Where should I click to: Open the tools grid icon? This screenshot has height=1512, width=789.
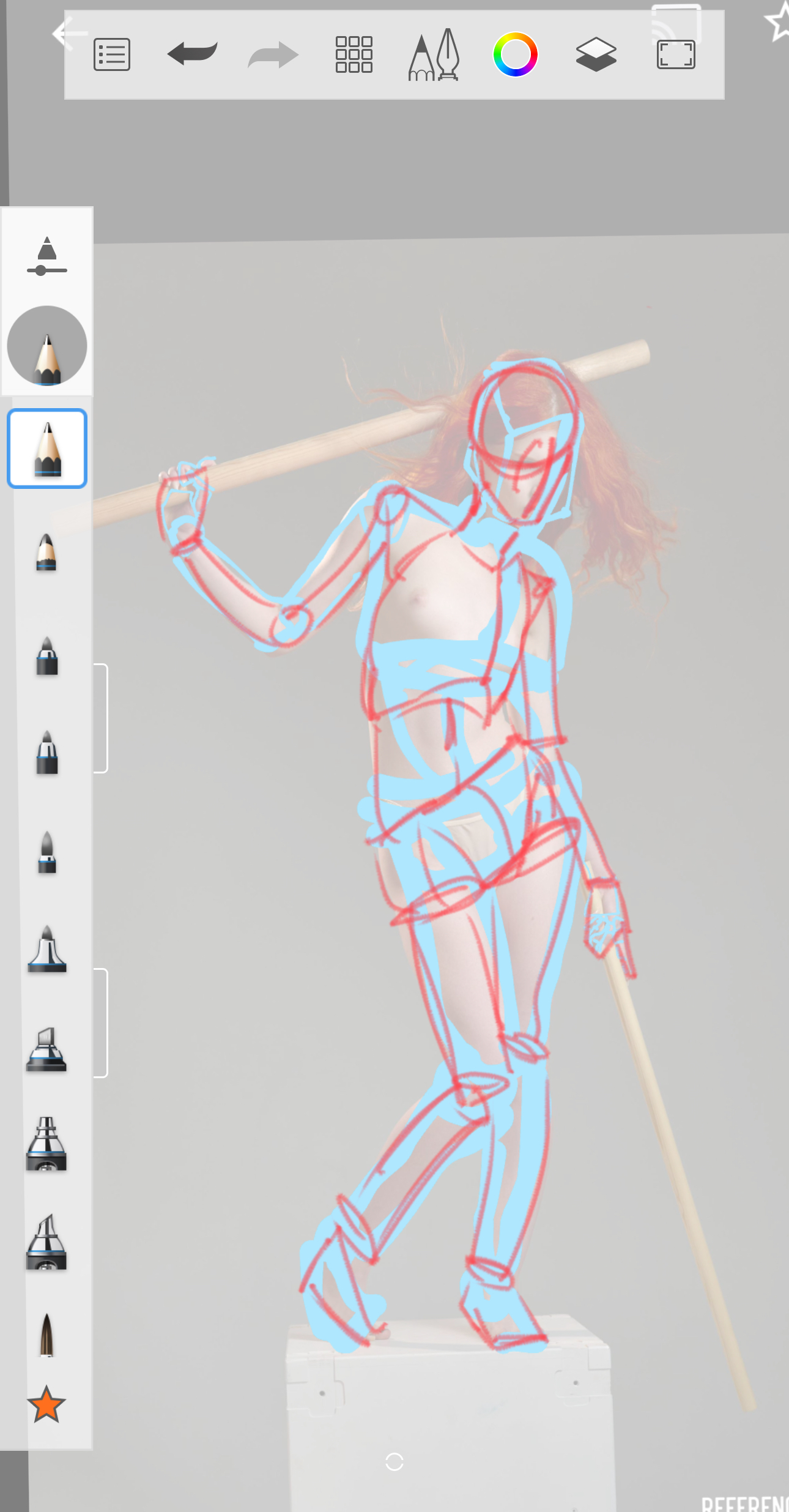tap(354, 54)
